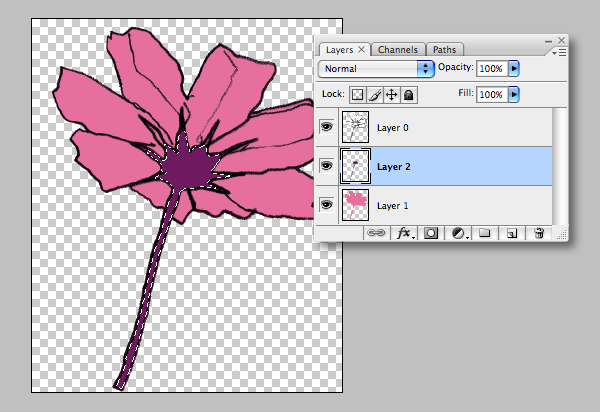Open the Layers panel options menu
Viewport: 600px width, 412px height.
[560, 50]
